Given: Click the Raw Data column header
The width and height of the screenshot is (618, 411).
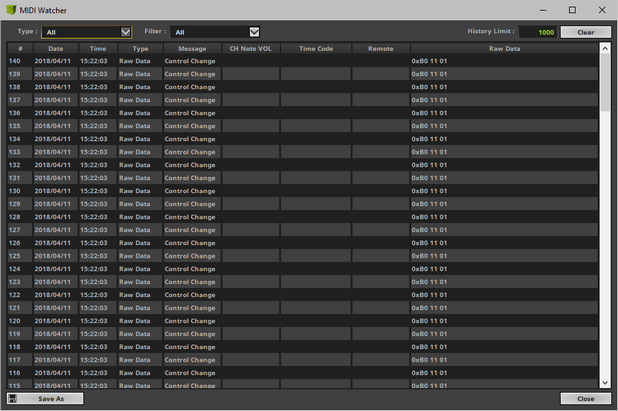Looking at the screenshot, I should point(504,48).
